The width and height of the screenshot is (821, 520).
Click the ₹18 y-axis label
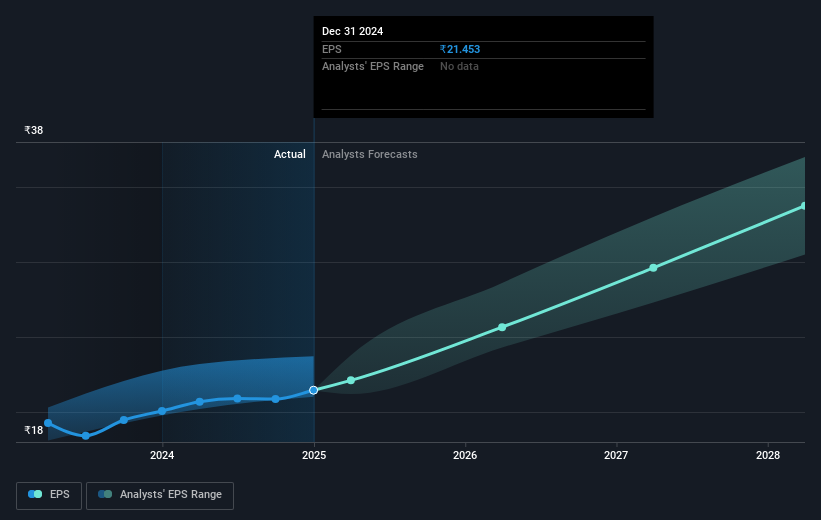tap(34, 430)
